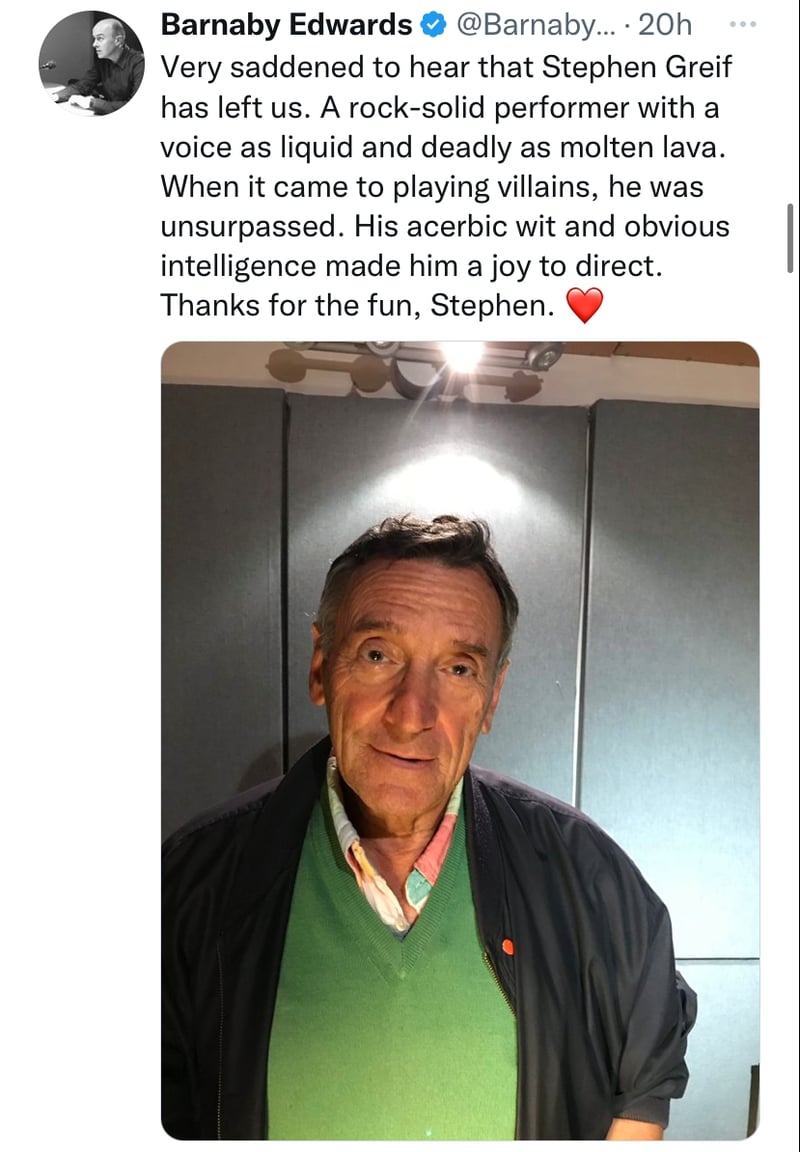
Task: Open the attached photo of the man
Action: [460, 740]
